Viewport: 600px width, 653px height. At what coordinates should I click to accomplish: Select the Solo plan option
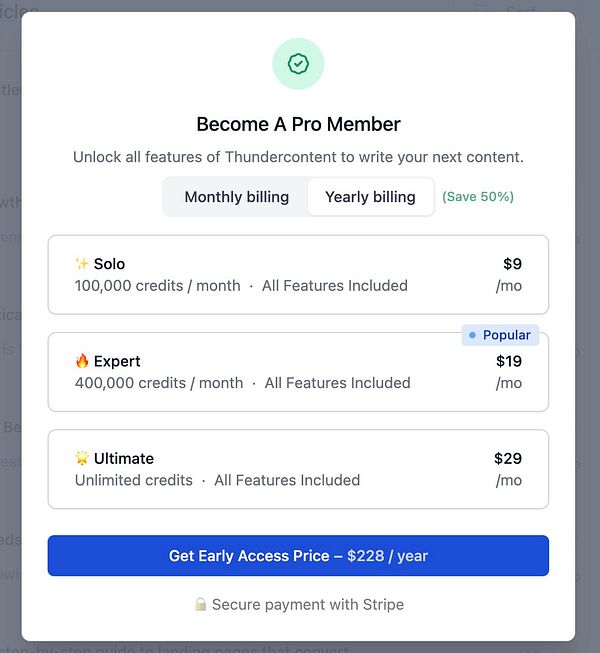pos(298,275)
